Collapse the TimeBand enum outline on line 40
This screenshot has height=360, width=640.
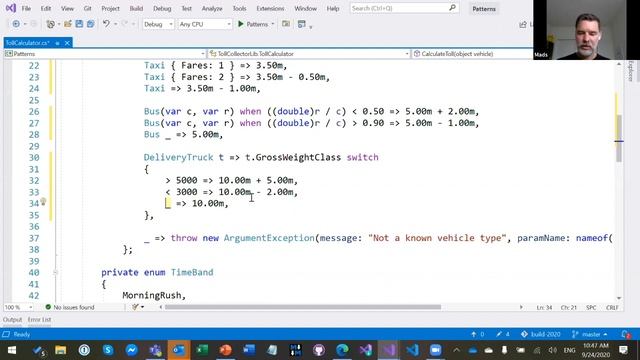coord(55,272)
